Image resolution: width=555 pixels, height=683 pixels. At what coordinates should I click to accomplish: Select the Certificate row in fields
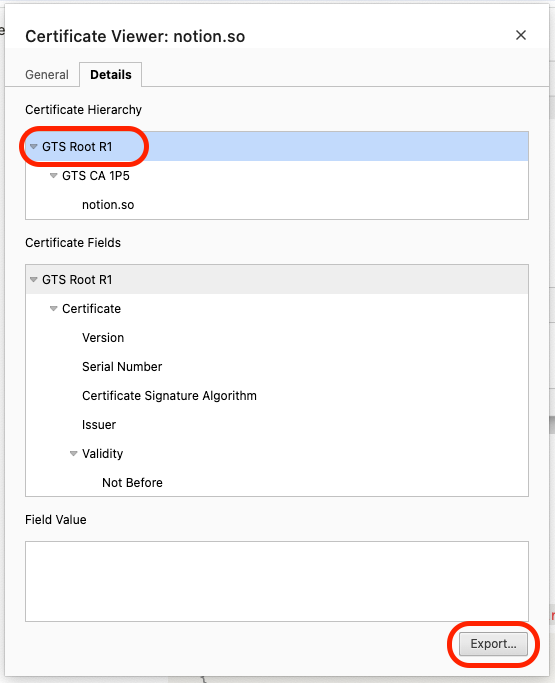pyautogui.click(x=277, y=309)
